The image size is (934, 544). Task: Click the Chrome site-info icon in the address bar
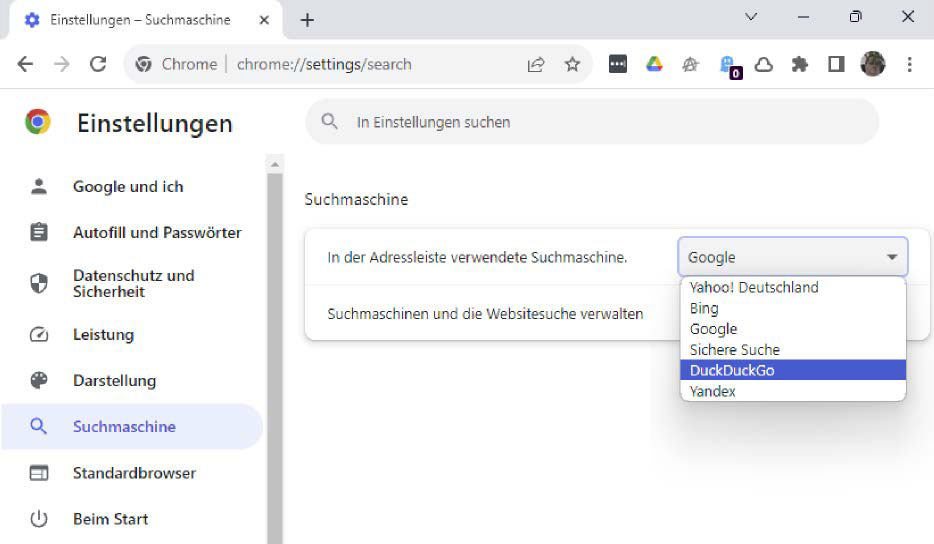pos(143,64)
